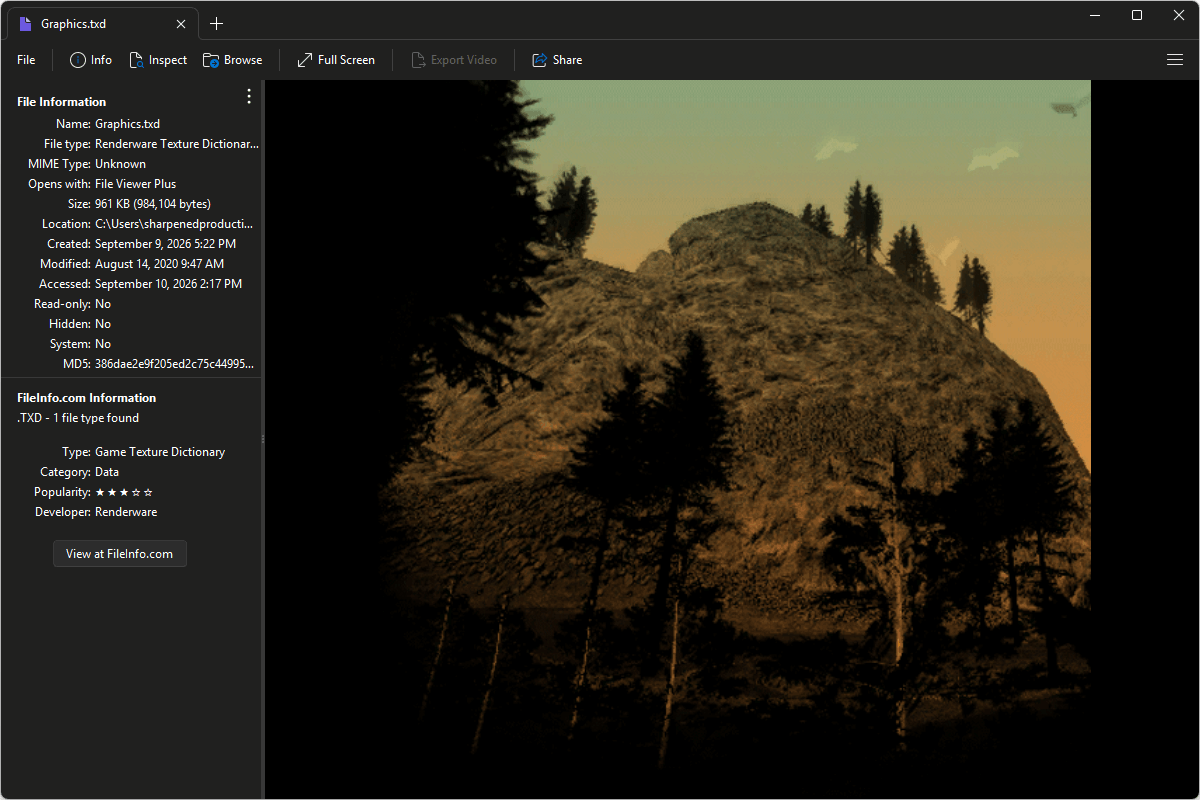Select the Created date September 9, 2026
This screenshot has height=800, width=1200.
[165, 244]
